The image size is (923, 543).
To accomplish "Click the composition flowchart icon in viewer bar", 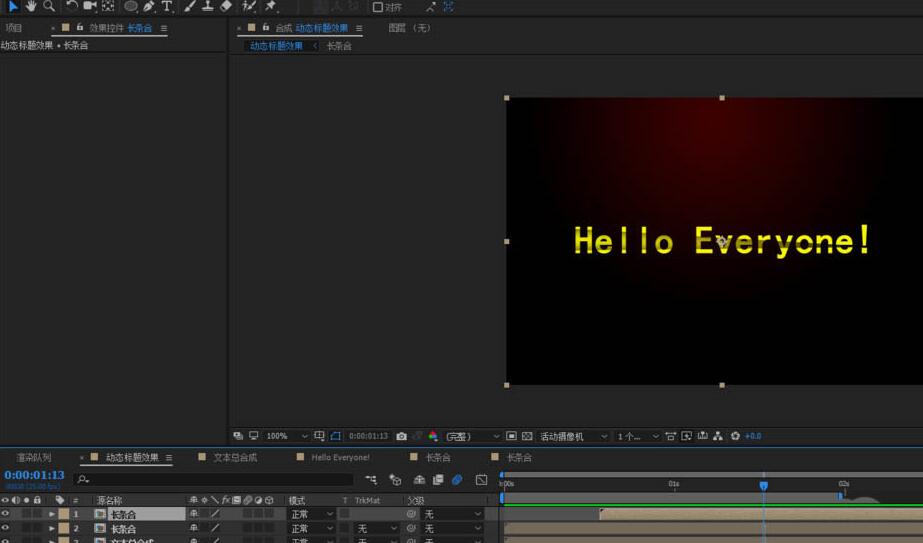I will click(718, 436).
